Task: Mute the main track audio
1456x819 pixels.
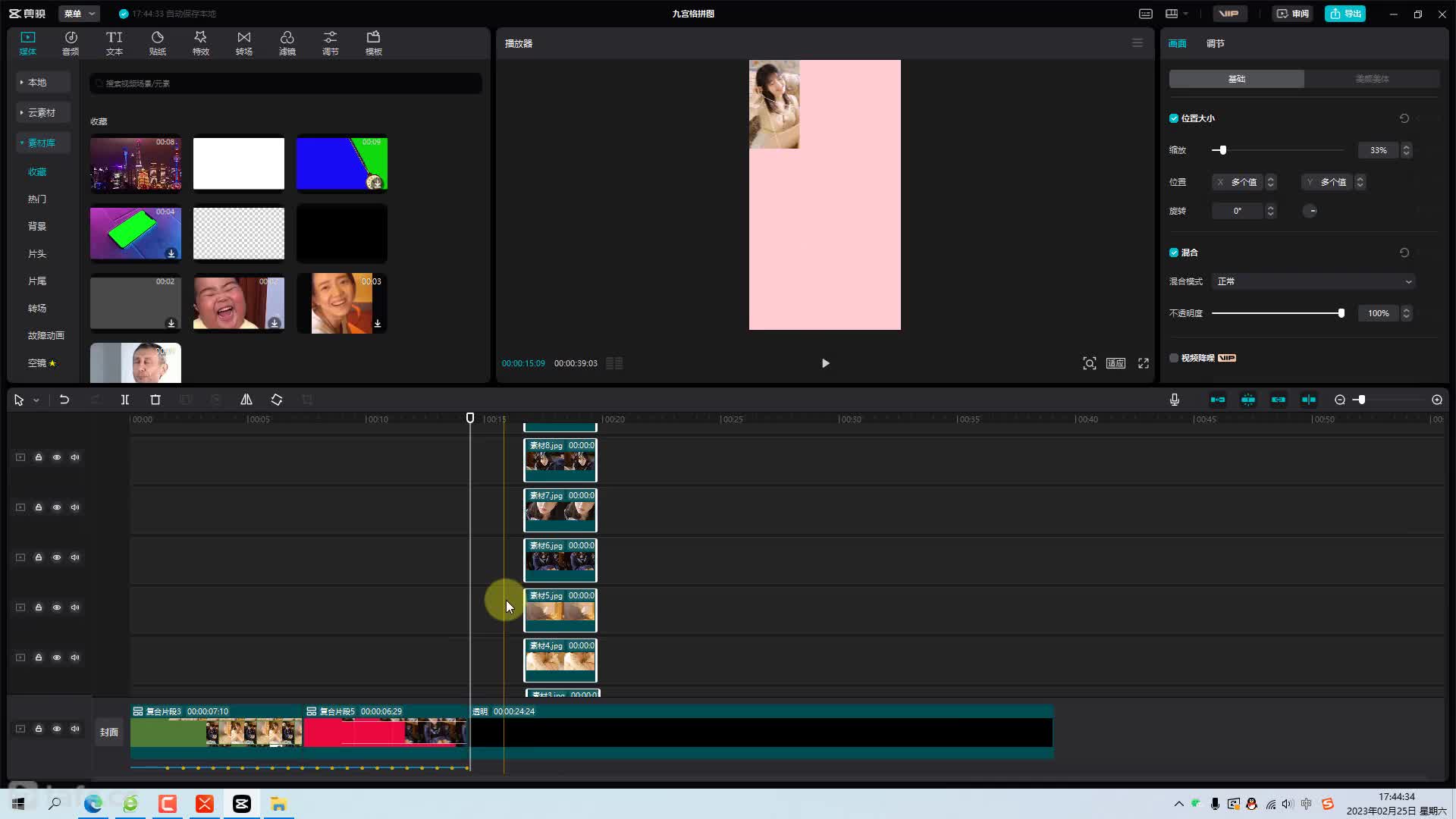Action: click(x=75, y=729)
